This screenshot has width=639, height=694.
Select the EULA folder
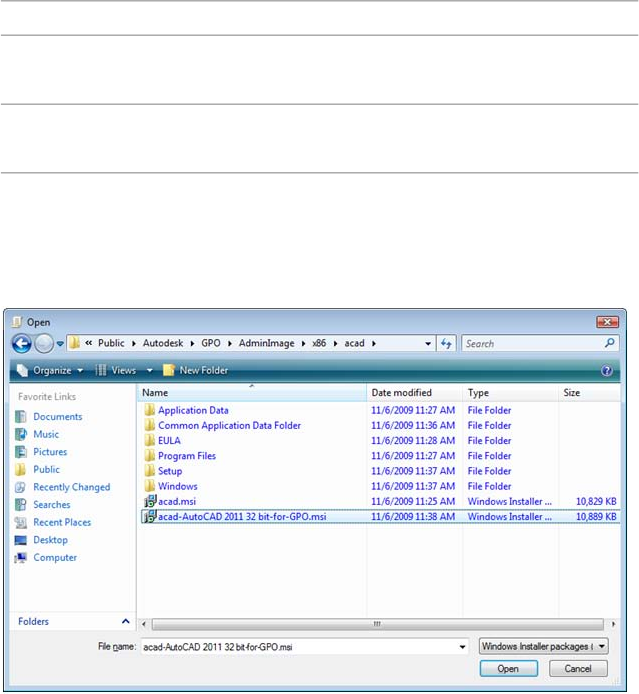point(169,440)
